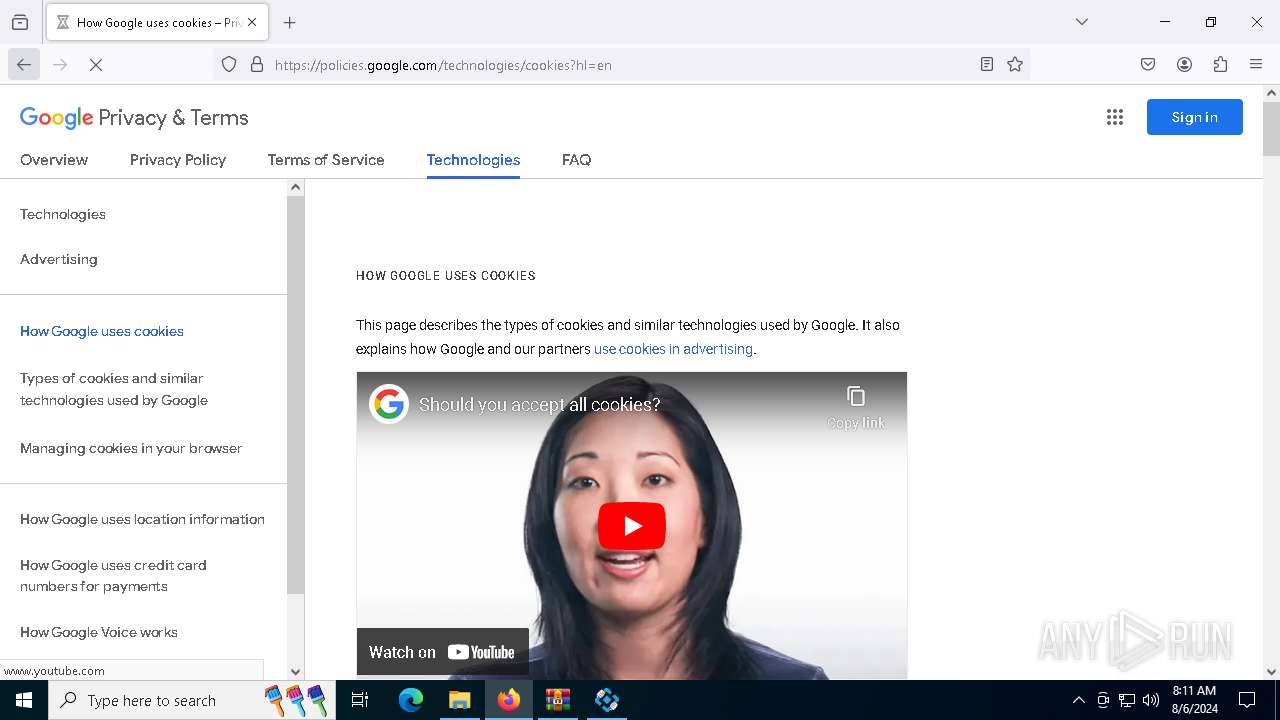This screenshot has width=1280, height=720.
Task: Select the Technologies tab
Action: point(473,160)
